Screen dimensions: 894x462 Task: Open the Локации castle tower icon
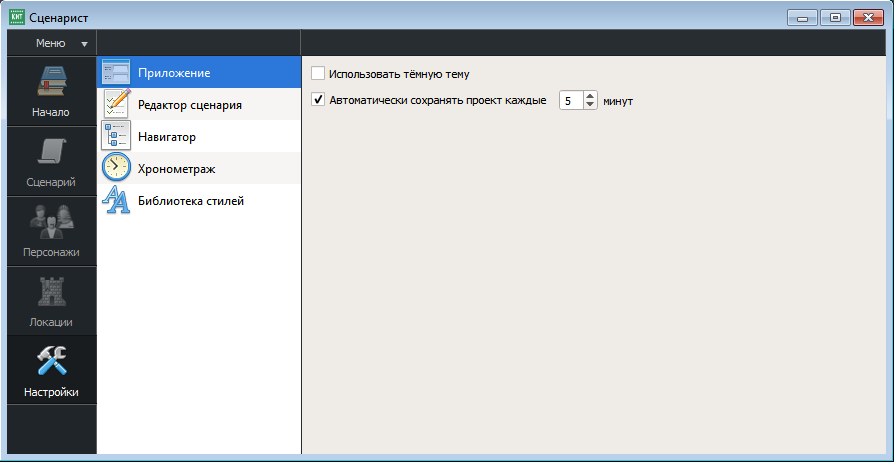[51, 292]
